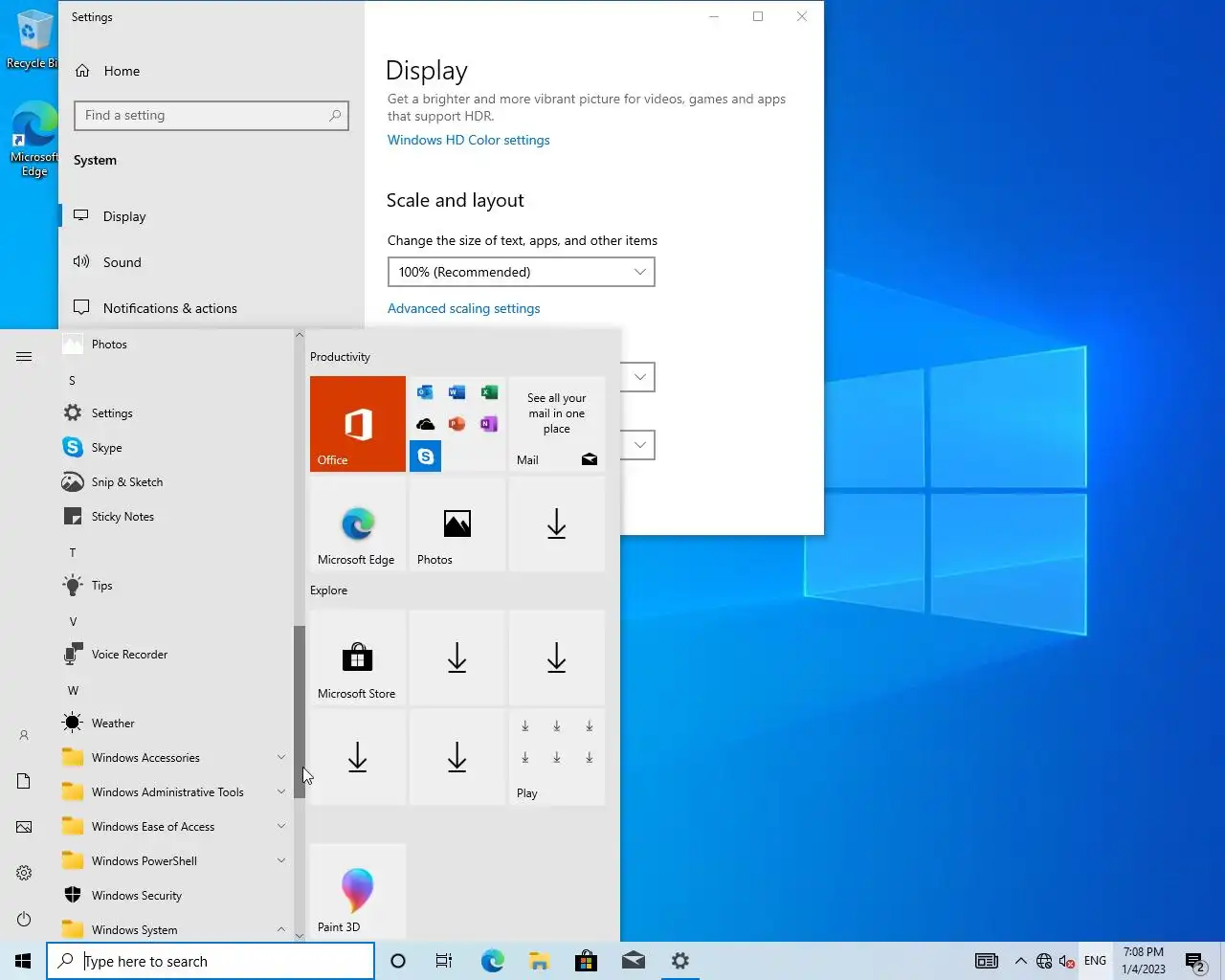Open the notification center icon
The height and width of the screenshot is (980, 1225).
(1194, 961)
